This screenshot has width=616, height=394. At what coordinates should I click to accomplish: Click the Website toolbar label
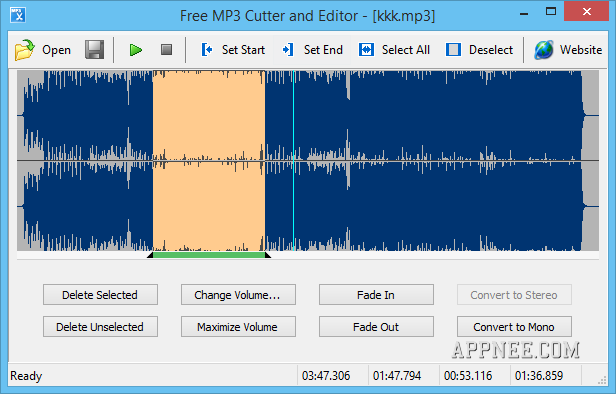point(581,50)
